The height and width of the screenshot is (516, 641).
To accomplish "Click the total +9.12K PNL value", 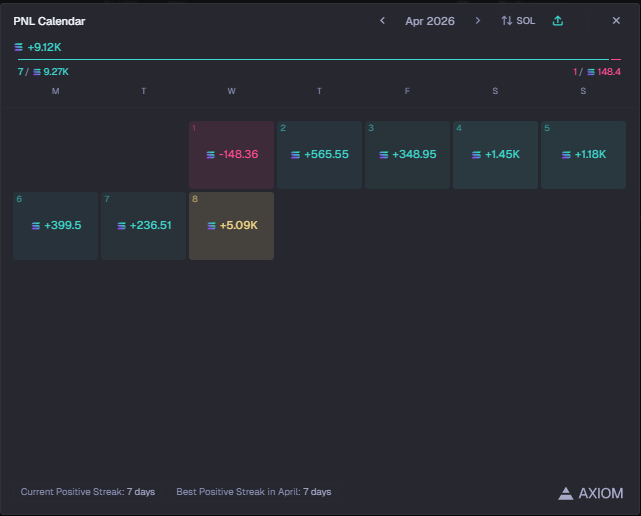I will [44, 47].
